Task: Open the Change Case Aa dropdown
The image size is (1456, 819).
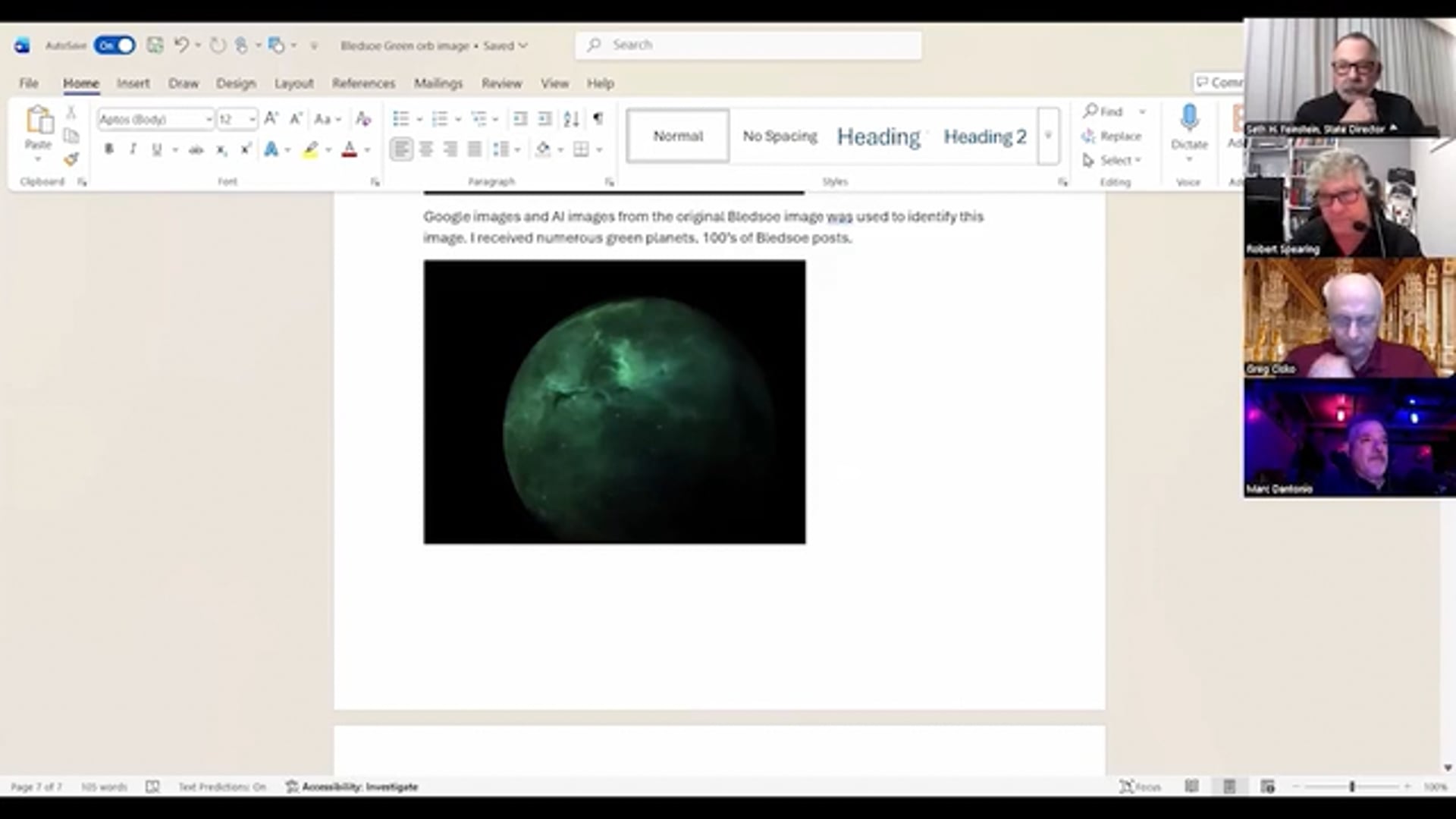Action: (328, 118)
